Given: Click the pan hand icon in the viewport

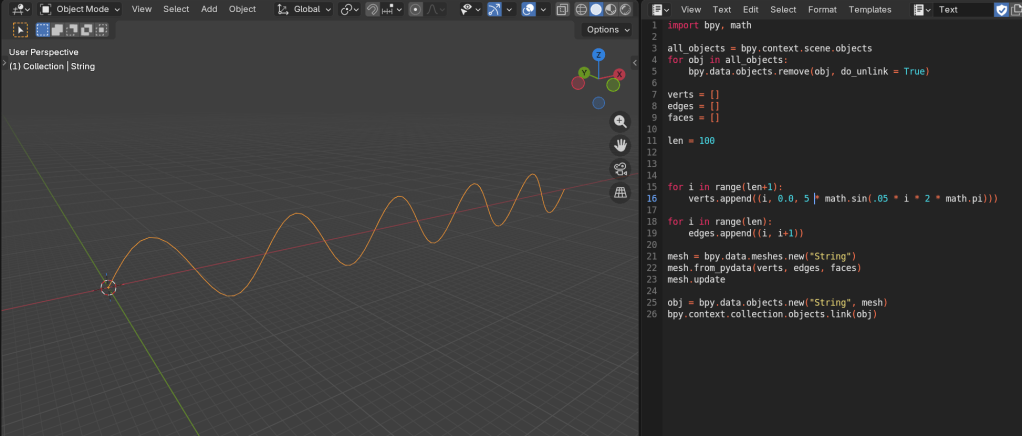Looking at the screenshot, I should (x=620, y=145).
